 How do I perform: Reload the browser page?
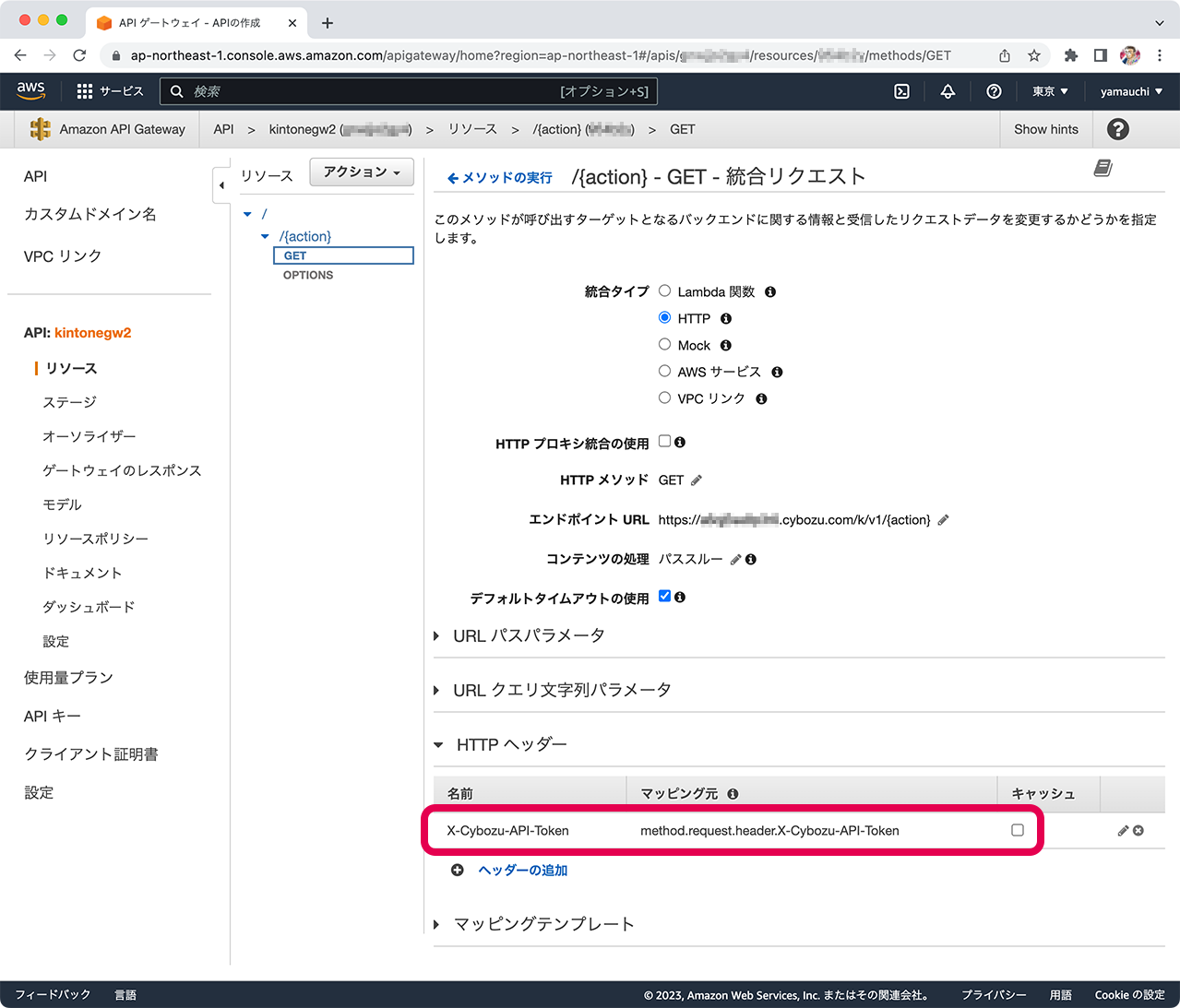(79, 55)
